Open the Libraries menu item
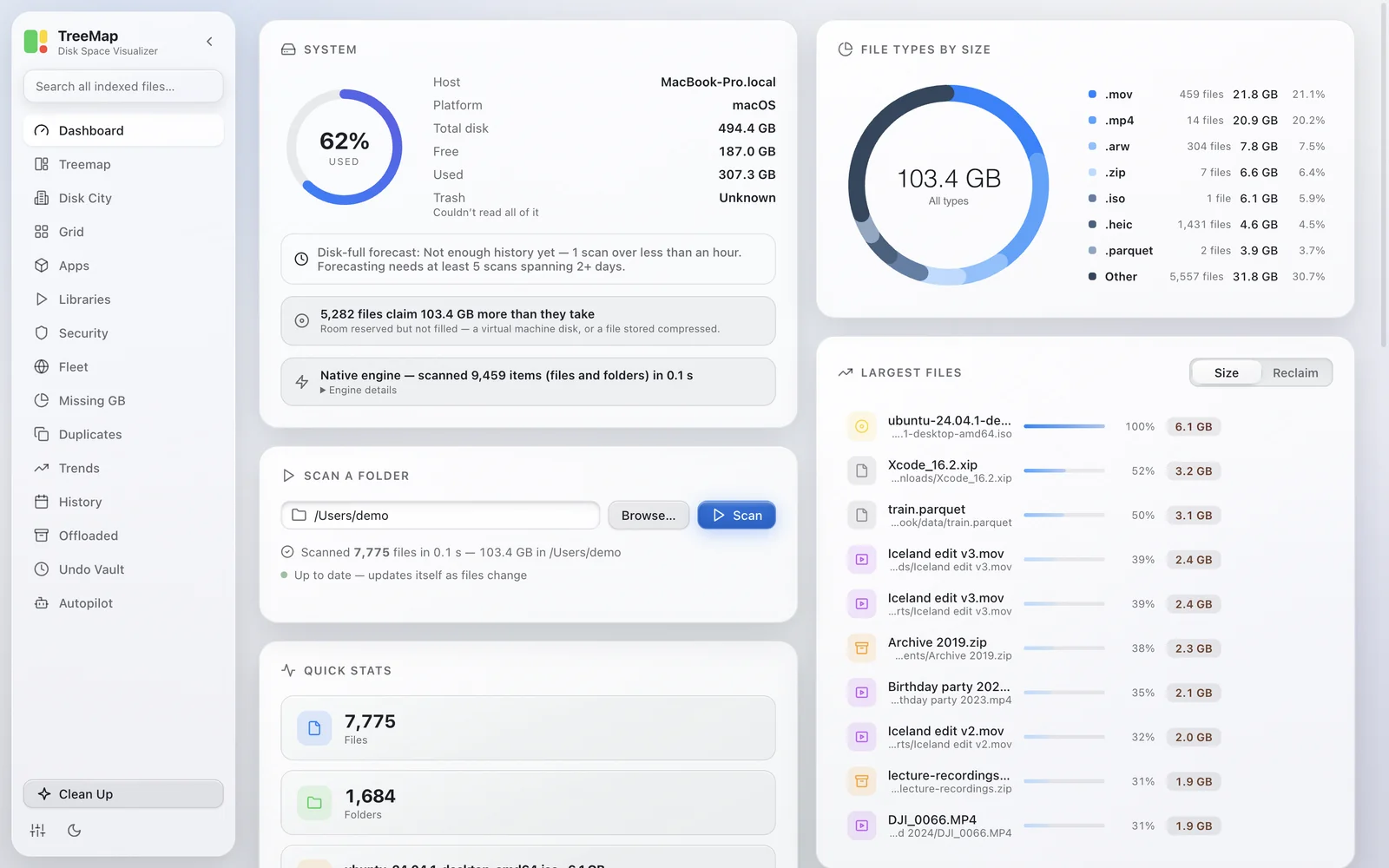Viewport: 1389px width, 868px height. 123,299
